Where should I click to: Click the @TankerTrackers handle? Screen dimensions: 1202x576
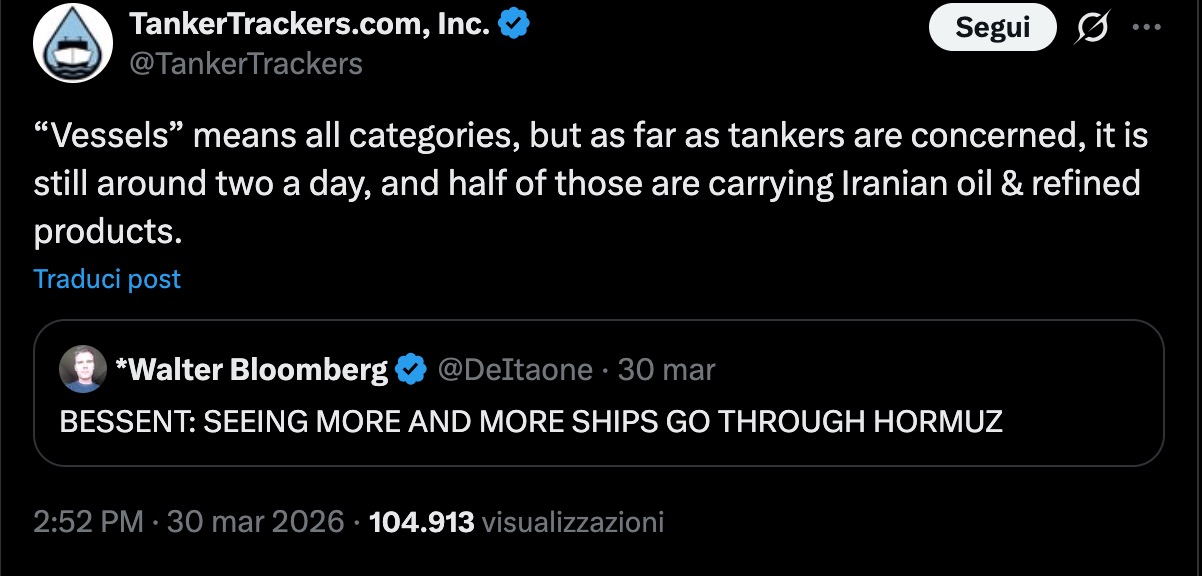pos(246,64)
